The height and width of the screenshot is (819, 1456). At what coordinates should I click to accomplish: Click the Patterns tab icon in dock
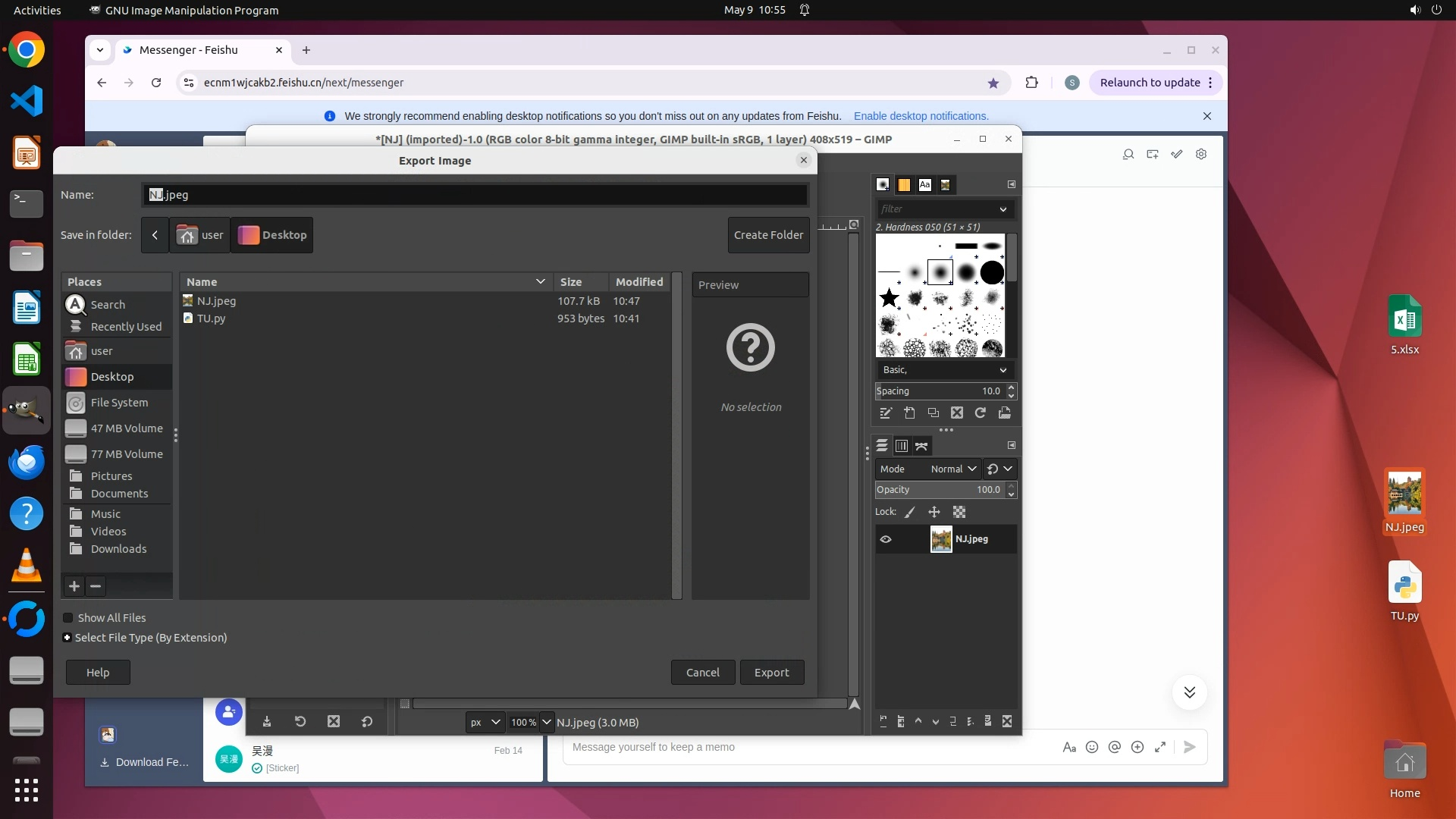[904, 185]
